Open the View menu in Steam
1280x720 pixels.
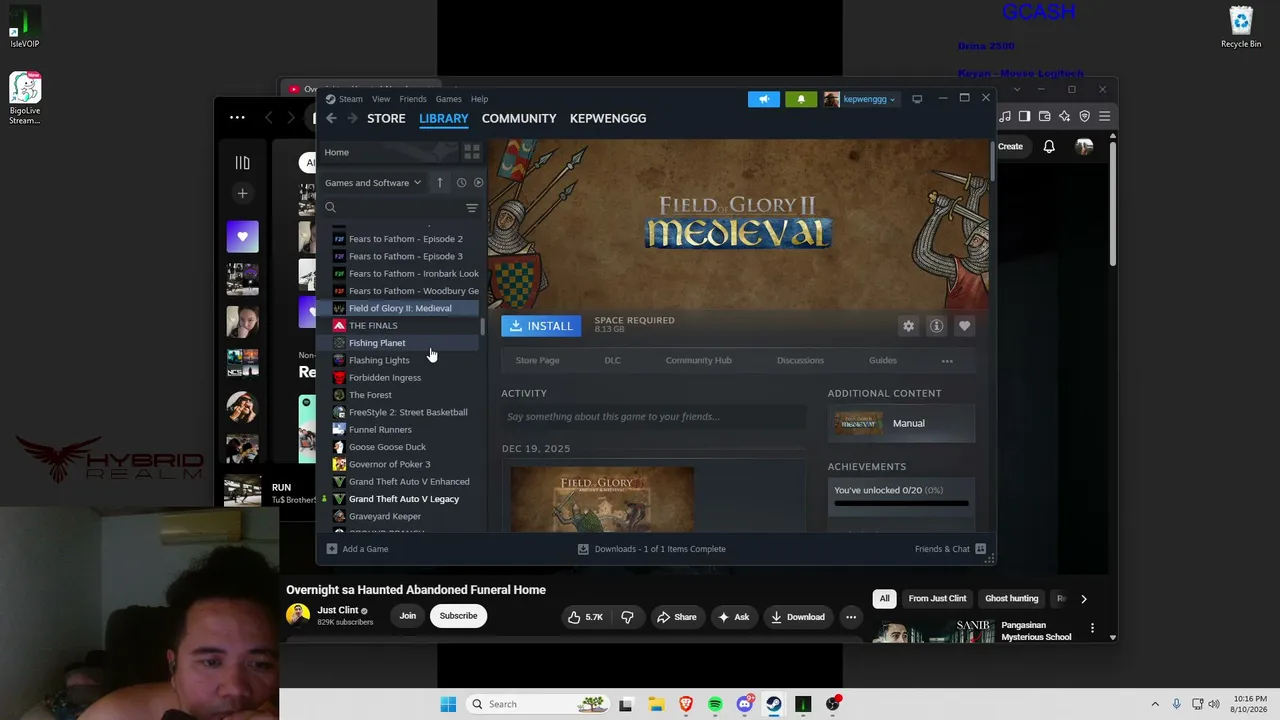point(381,99)
